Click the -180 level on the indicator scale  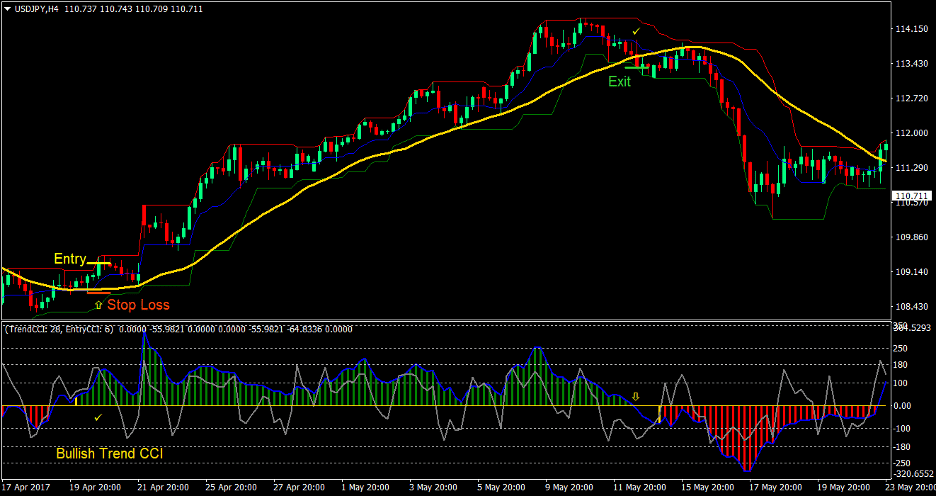(x=902, y=446)
